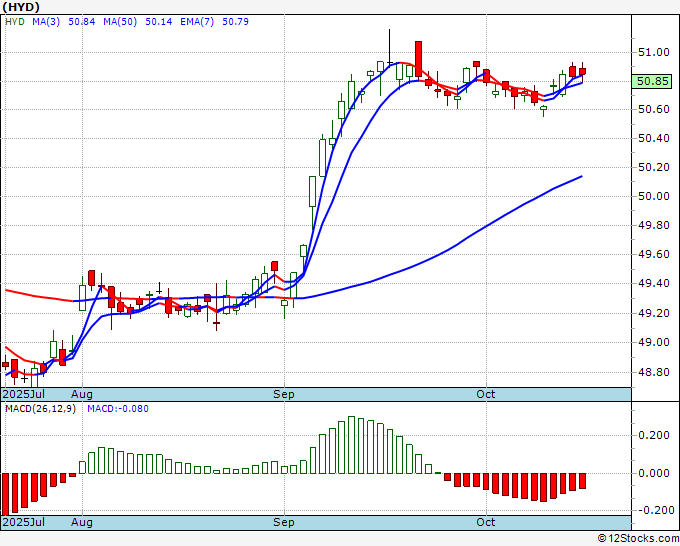Click the current price tag 50.85
Image resolution: width=680 pixels, height=546 pixels.
(x=652, y=81)
